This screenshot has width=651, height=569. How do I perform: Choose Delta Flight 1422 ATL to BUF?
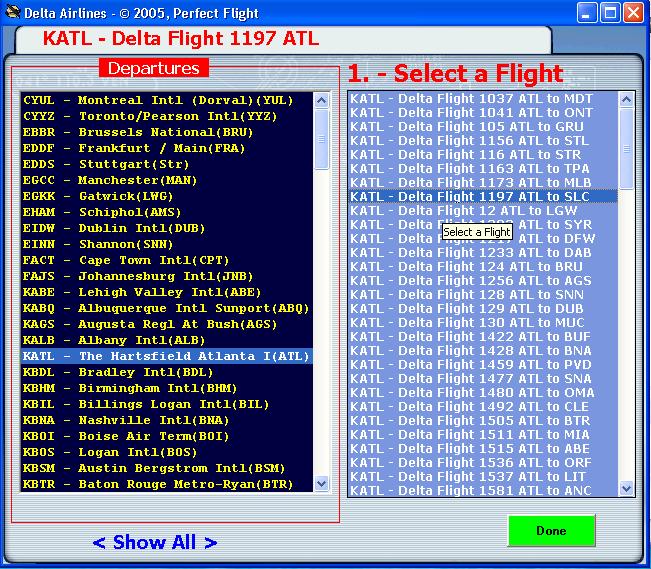click(x=483, y=336)
